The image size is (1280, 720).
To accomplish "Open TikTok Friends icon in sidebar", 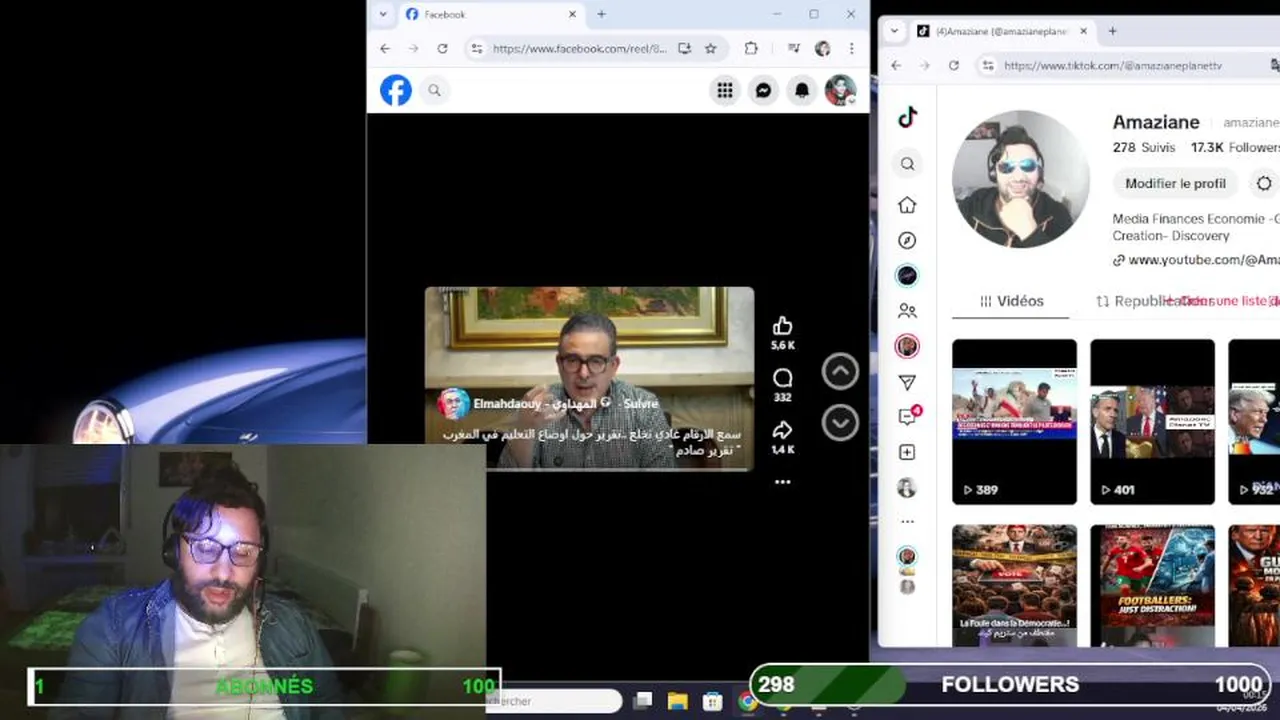I will (x=907, y=311).
